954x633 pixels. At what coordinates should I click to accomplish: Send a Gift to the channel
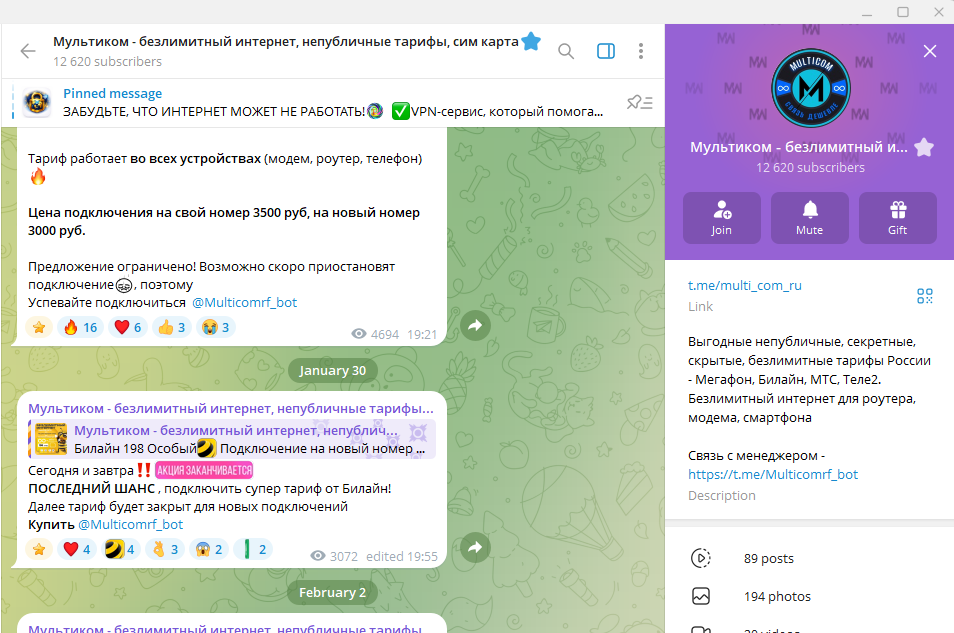tap(897, 218)
